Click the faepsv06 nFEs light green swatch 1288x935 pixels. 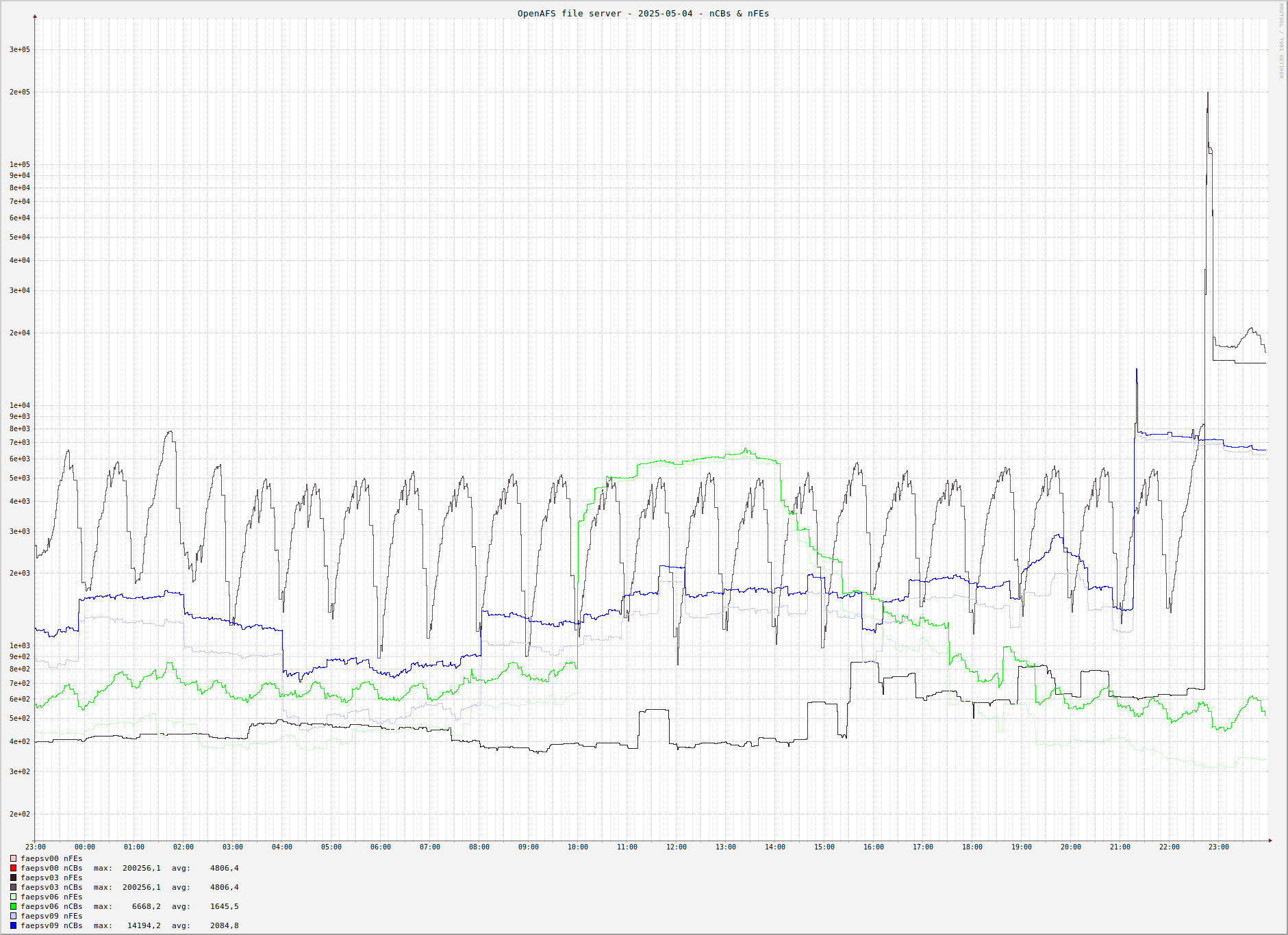click(x=13, y=897)
